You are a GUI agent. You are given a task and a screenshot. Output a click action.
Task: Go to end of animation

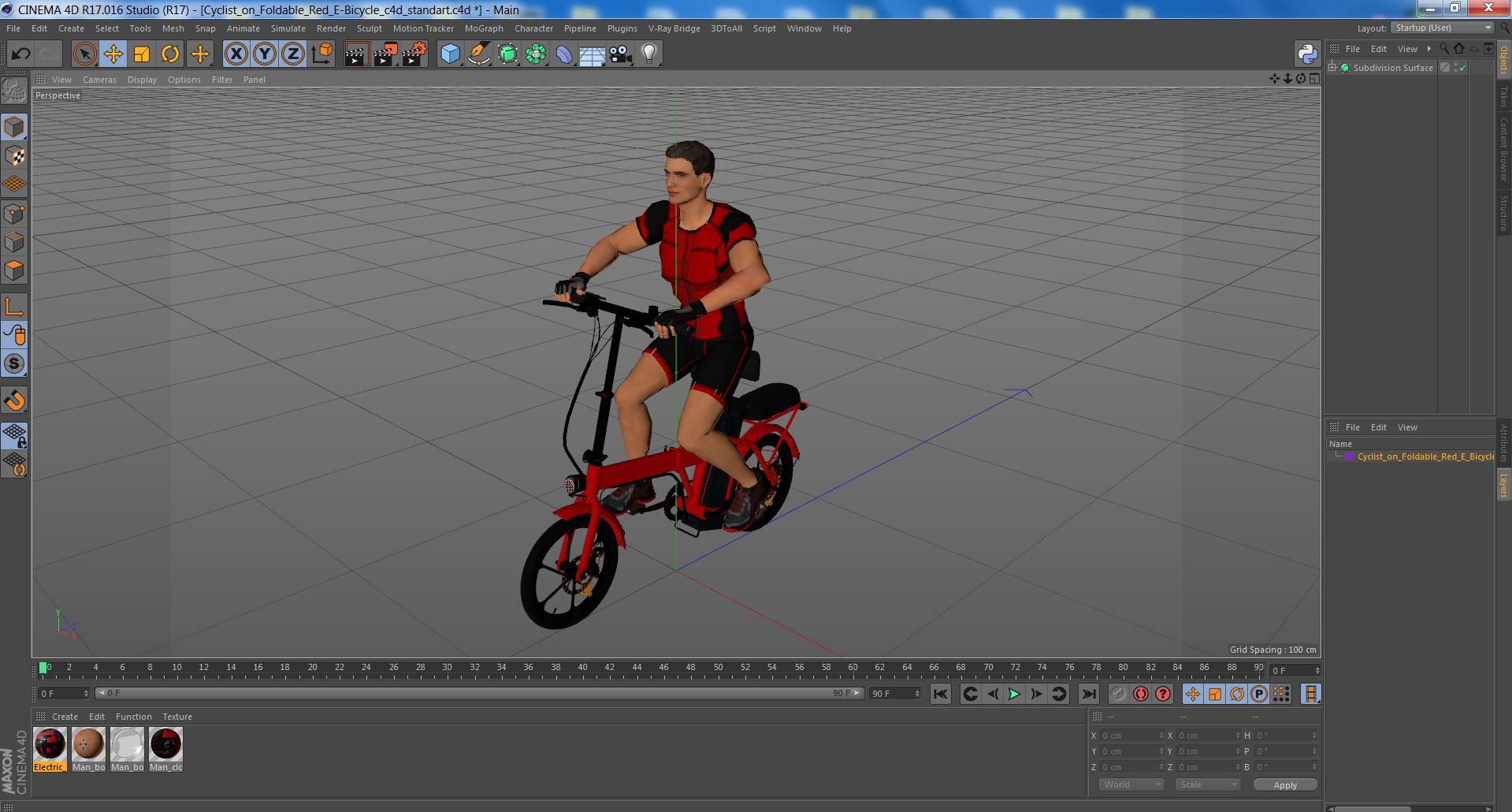point(1088,694)
